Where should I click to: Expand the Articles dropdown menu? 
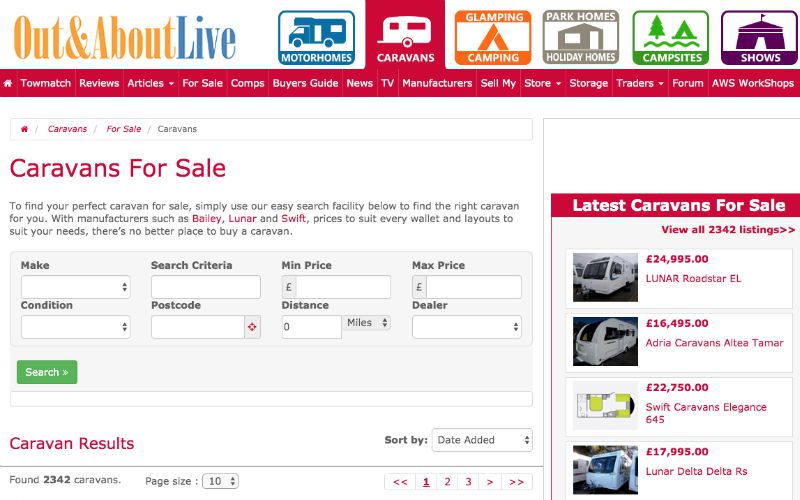point(151,83)
